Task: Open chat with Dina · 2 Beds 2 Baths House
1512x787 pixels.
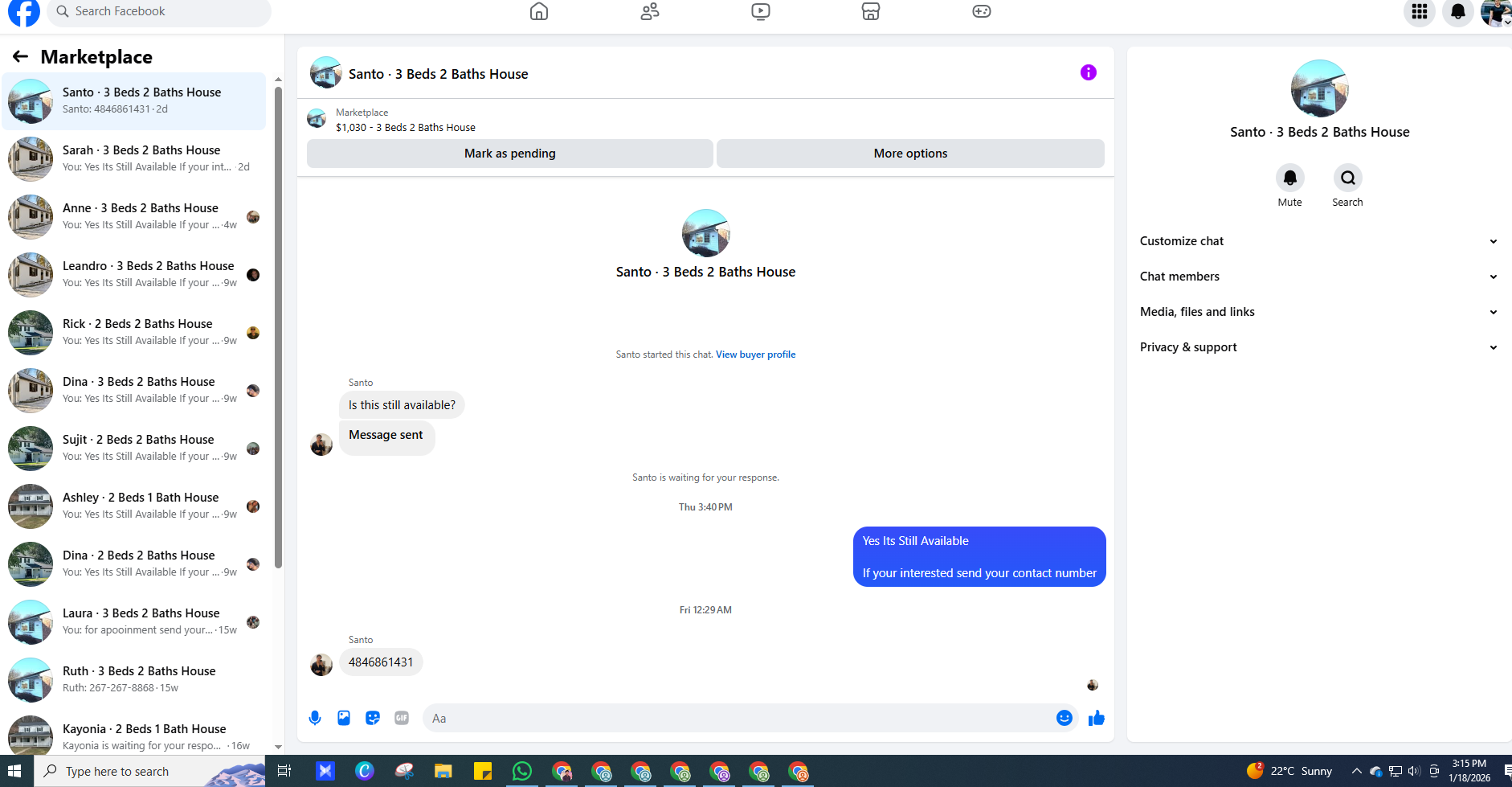Action: (133, 564)
